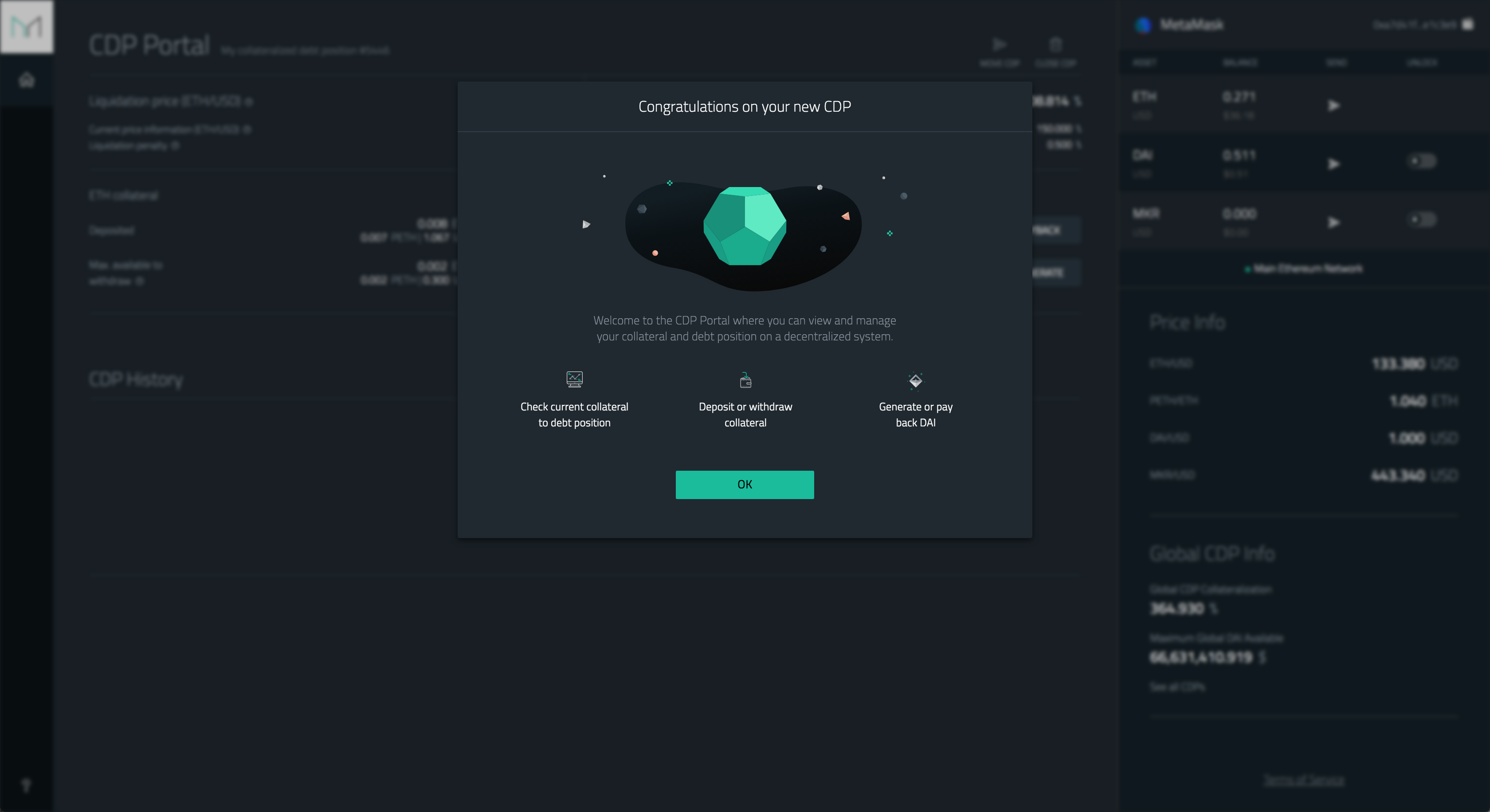Image resolution: width=1490 pixels, height=812 pixels.
Task: Click the send arrow for MKR
Action: pos(1333,222)
